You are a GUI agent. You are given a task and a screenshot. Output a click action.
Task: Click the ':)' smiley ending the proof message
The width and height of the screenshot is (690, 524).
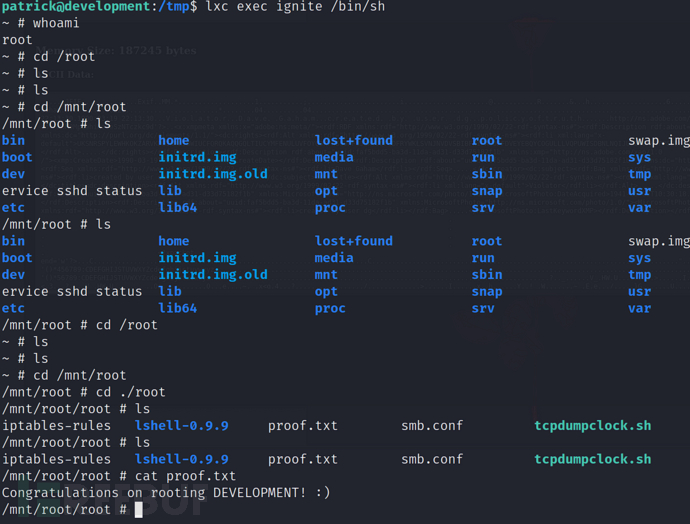(323, 493)
